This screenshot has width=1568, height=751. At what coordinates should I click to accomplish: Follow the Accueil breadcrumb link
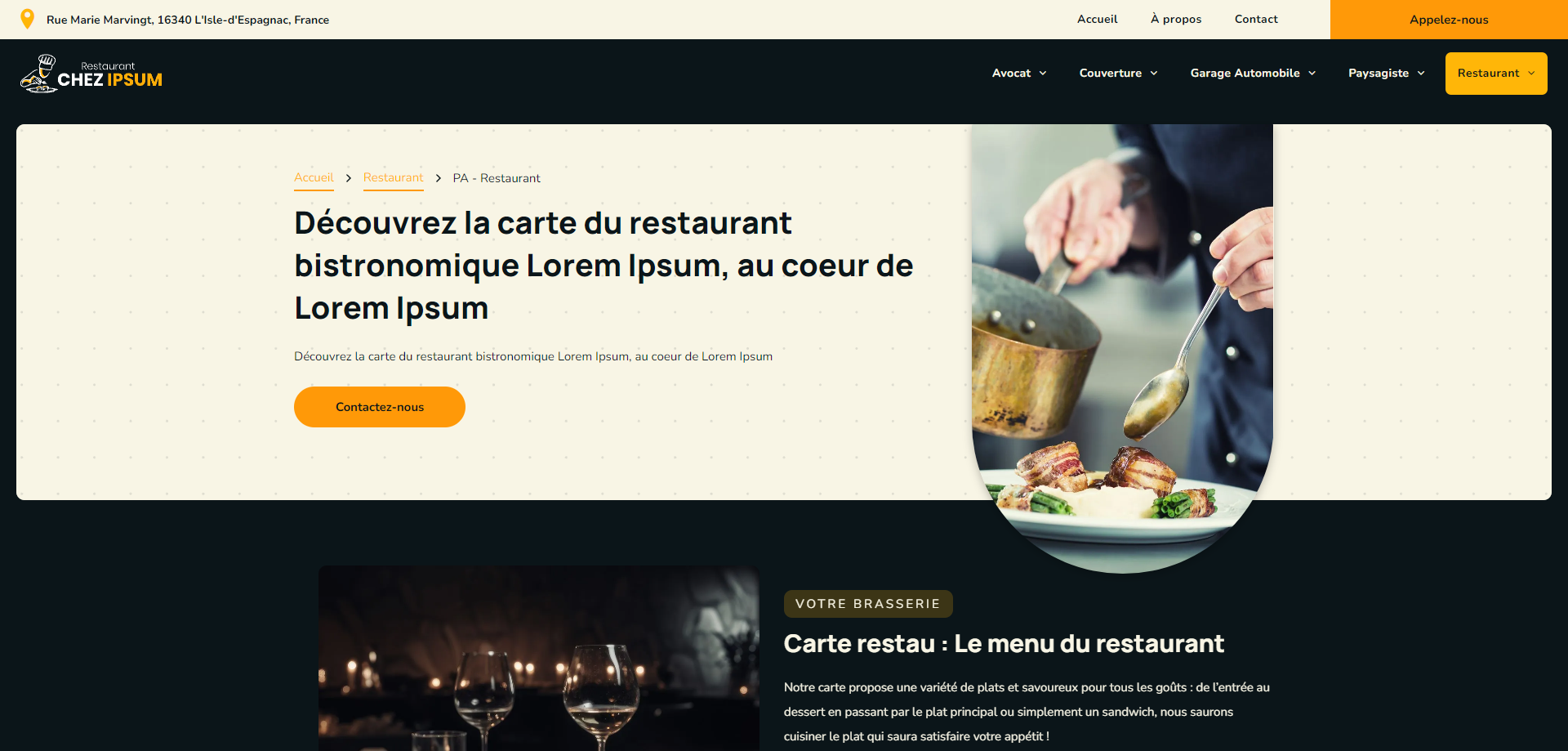[x=314, y=177]
